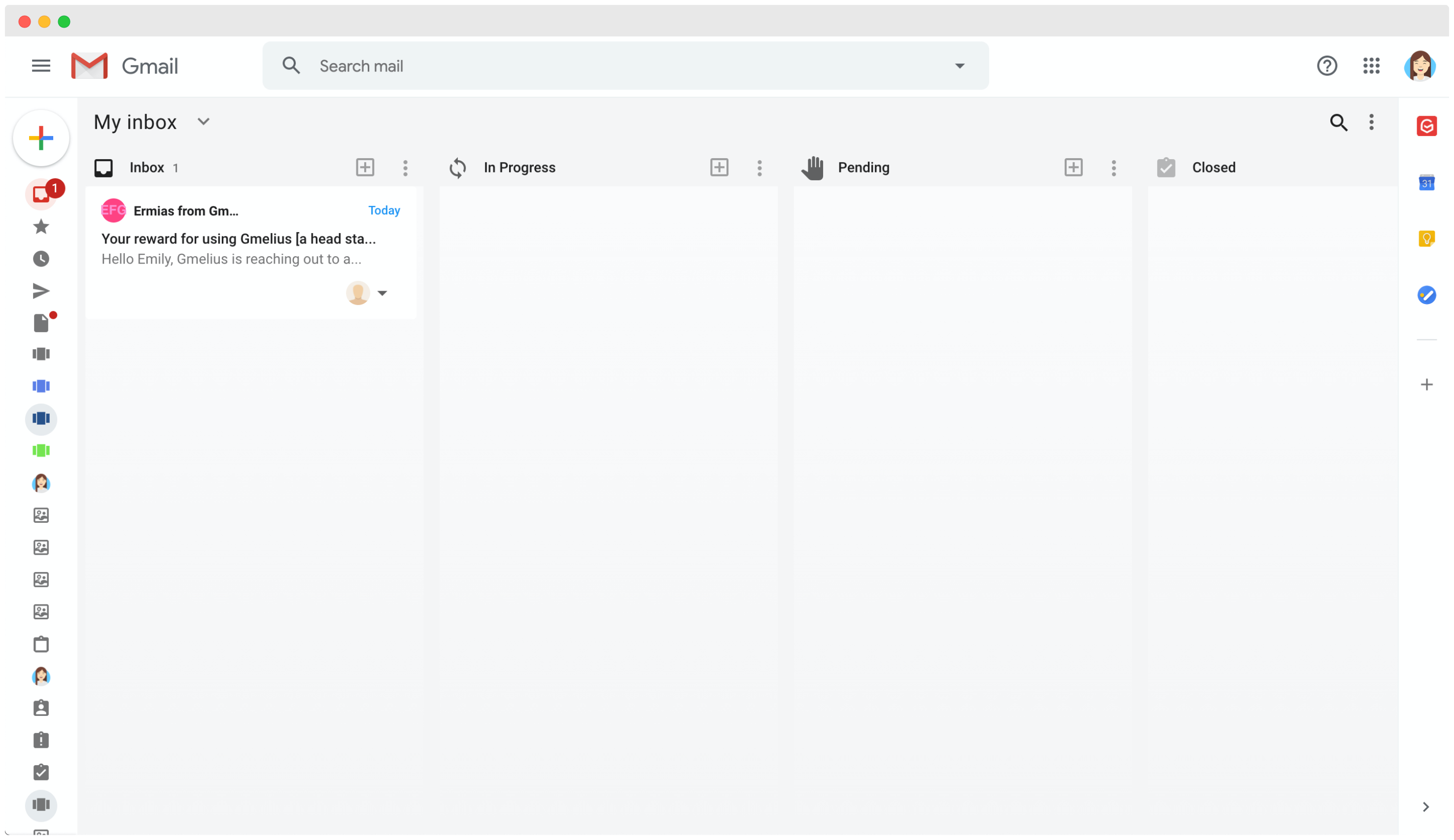Open board options three-dot menu beside board search

1371,122
